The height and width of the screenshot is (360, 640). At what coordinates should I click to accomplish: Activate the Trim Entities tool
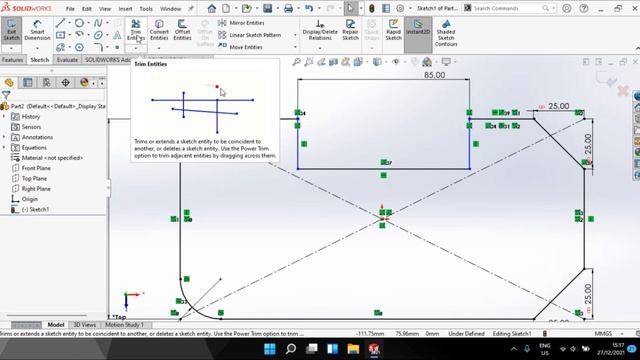click(136, 30)
